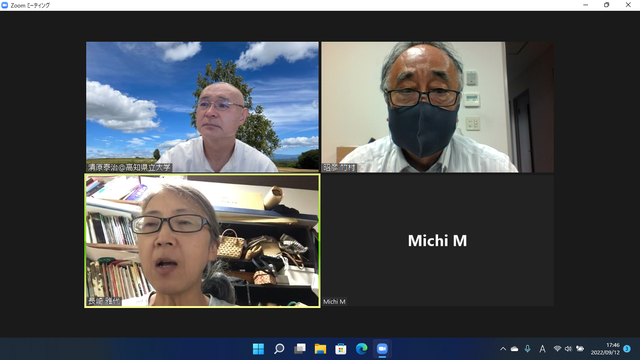Open the clock showing 17:46 2022/09/12
This screenshot has width=640, height=360.
click(x=605, y=349)
